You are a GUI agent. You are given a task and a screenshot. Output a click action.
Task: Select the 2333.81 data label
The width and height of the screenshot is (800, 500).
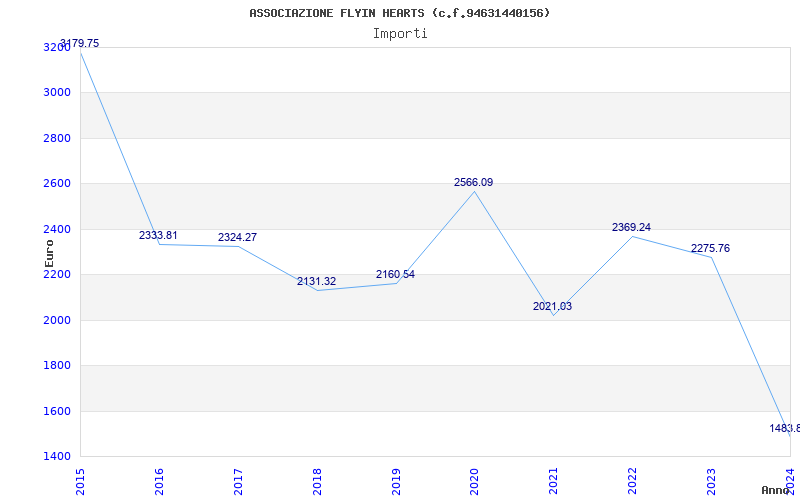click(x=158, y=235)
